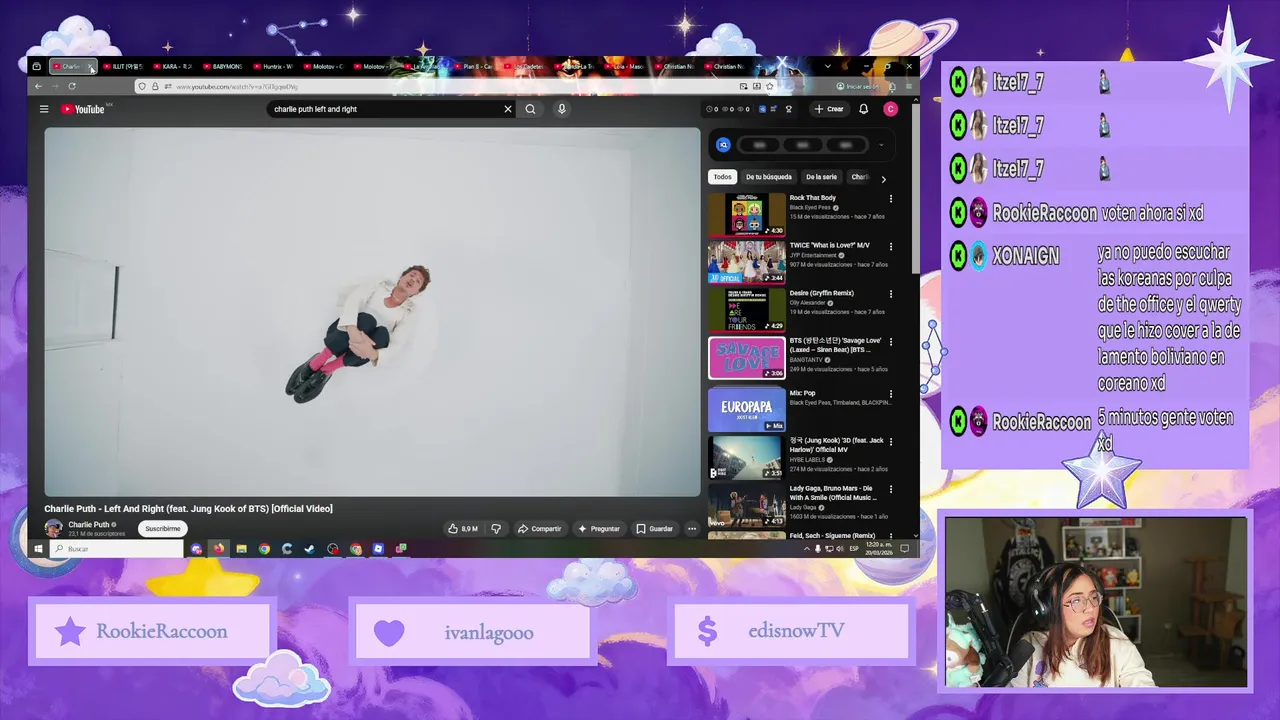Open the list-all-tabs dropdown arrow
This screenshot has width=1280, height=720.
[827, 67]
